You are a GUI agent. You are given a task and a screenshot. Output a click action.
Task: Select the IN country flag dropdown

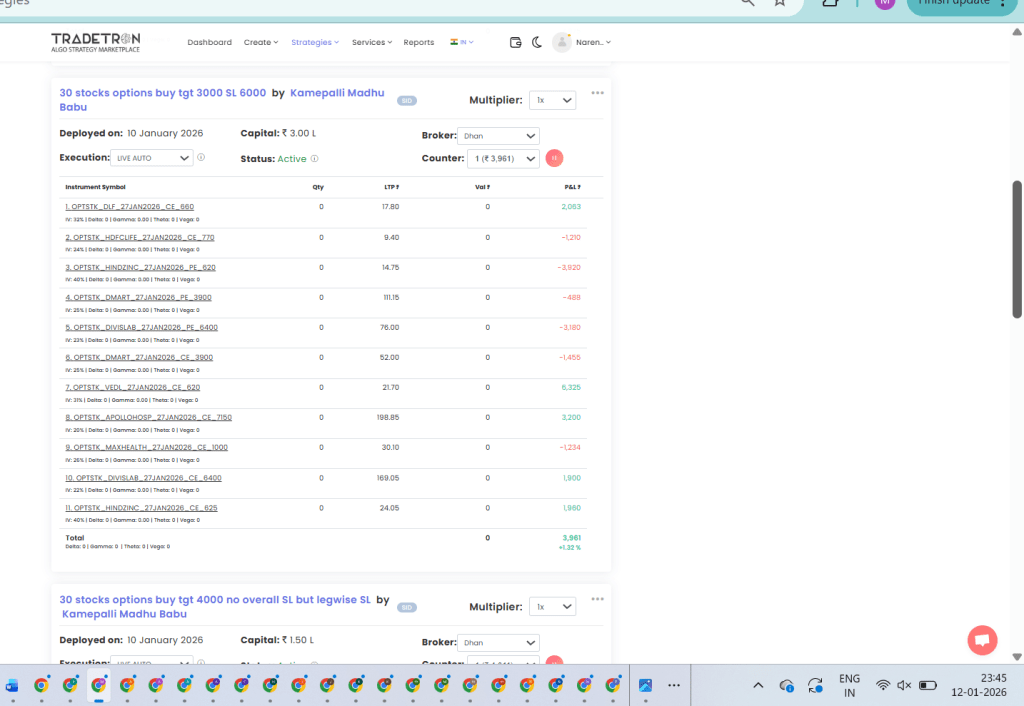pyautogui.click(x=462, y=42)
